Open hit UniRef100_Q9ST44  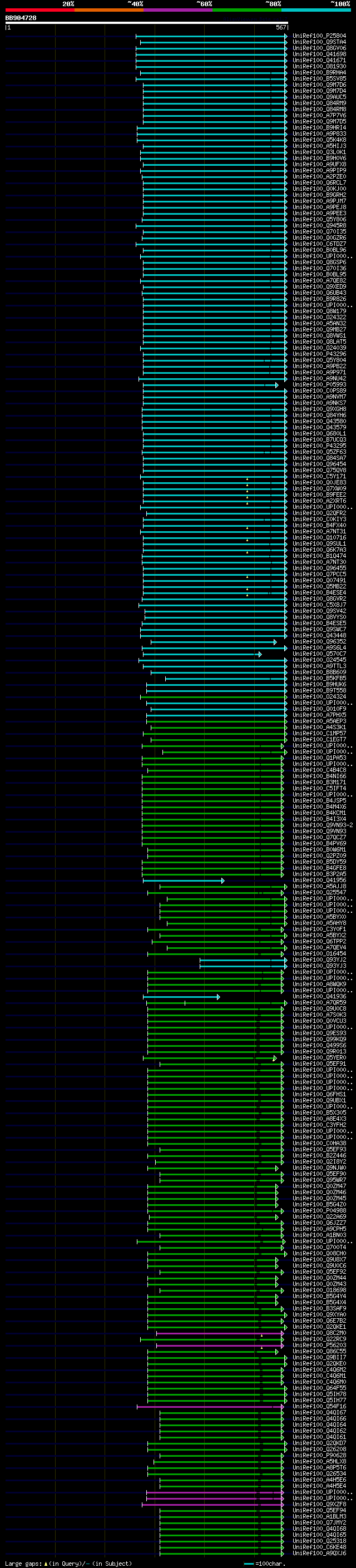coord(319,42)
